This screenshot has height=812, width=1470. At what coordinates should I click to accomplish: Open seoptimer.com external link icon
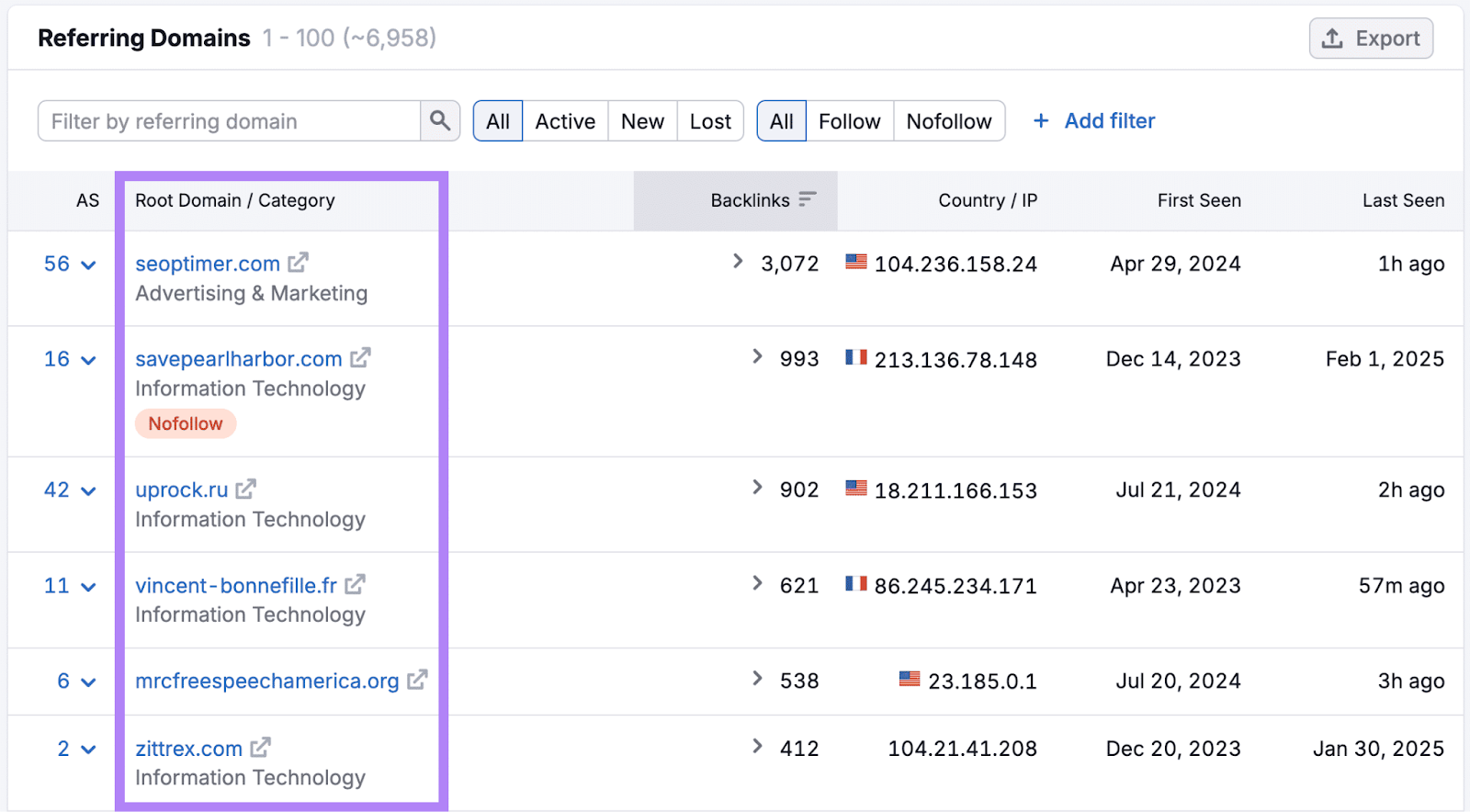298,263
